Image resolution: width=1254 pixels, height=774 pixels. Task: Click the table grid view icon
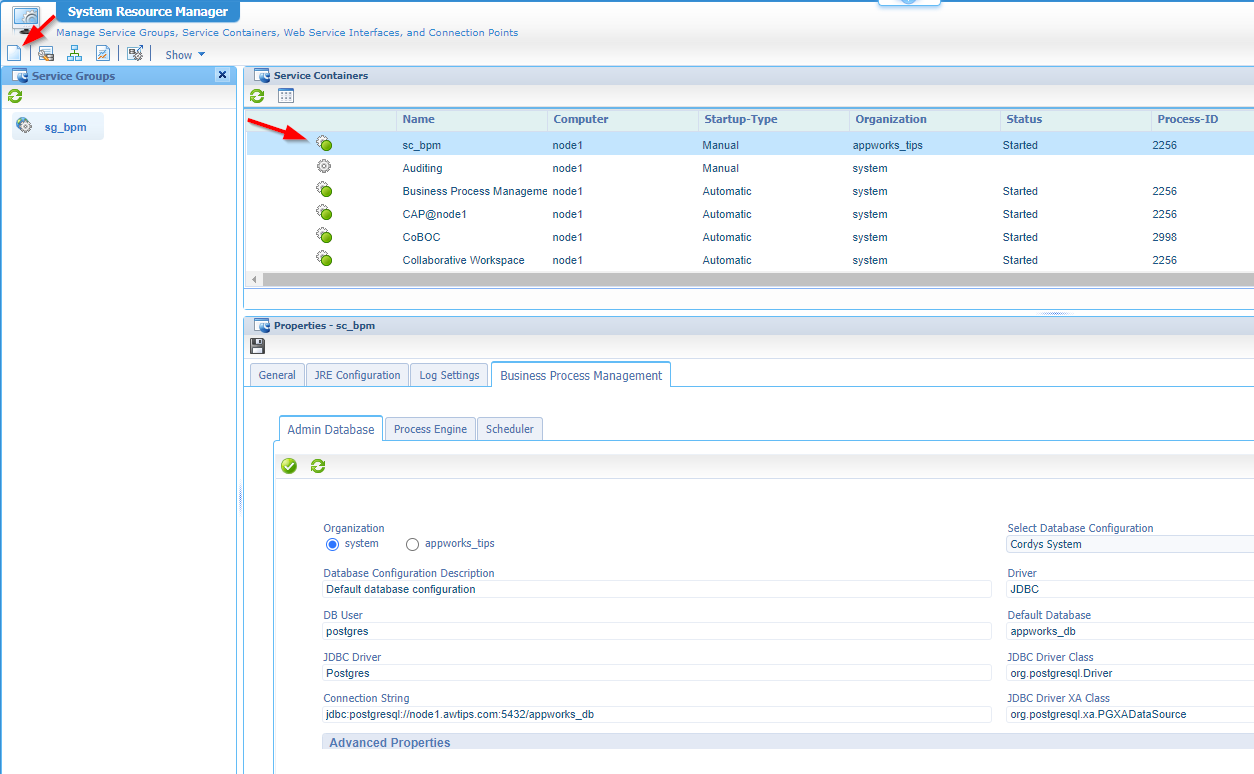click(286, 96)
